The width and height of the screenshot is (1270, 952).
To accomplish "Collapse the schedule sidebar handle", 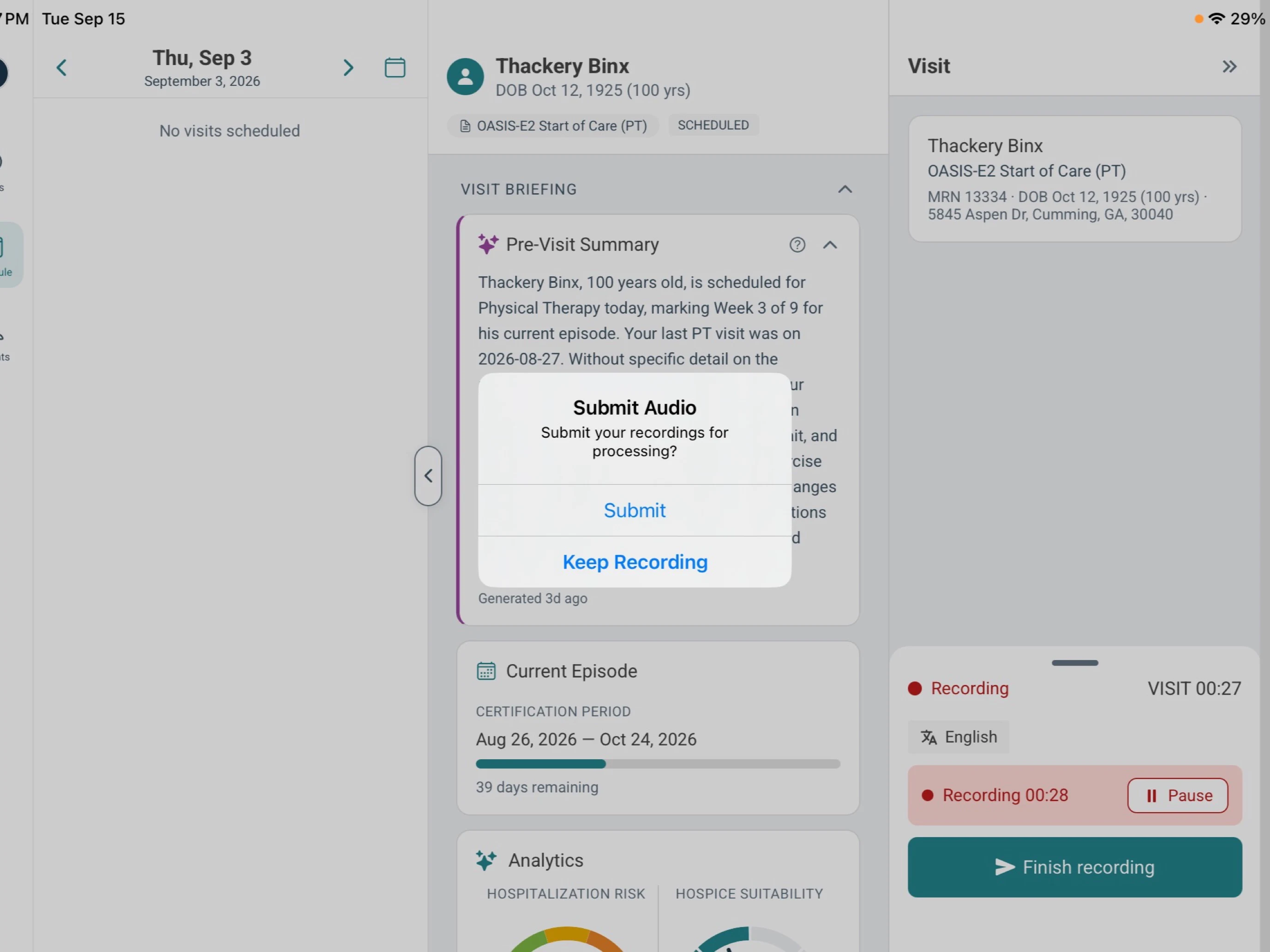I will [428, 476].
